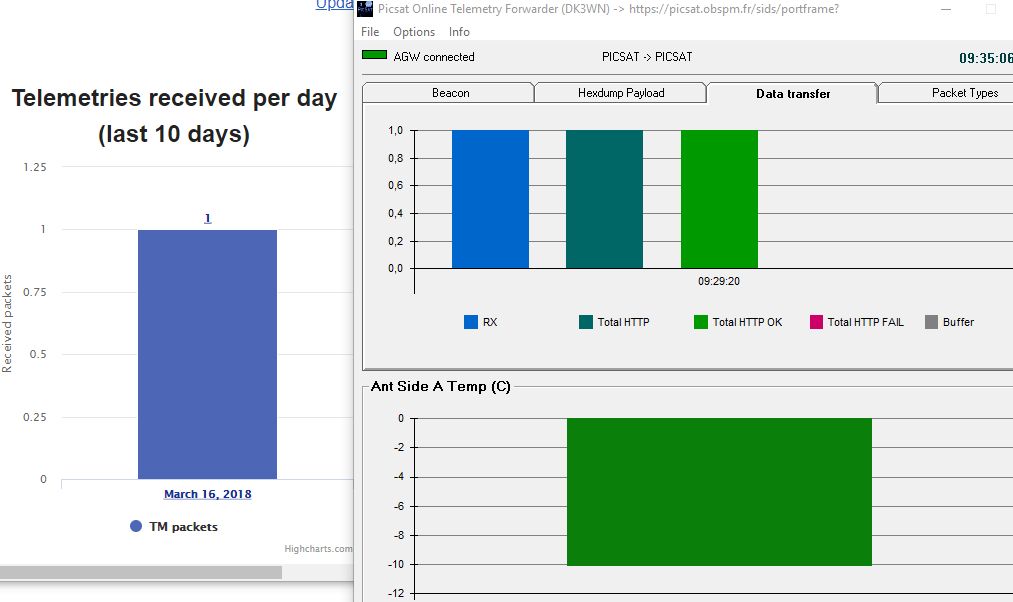Screen dimensions: 1013x602
Task: Click the Picsat application icon in title bar
Action: (365, 9)
